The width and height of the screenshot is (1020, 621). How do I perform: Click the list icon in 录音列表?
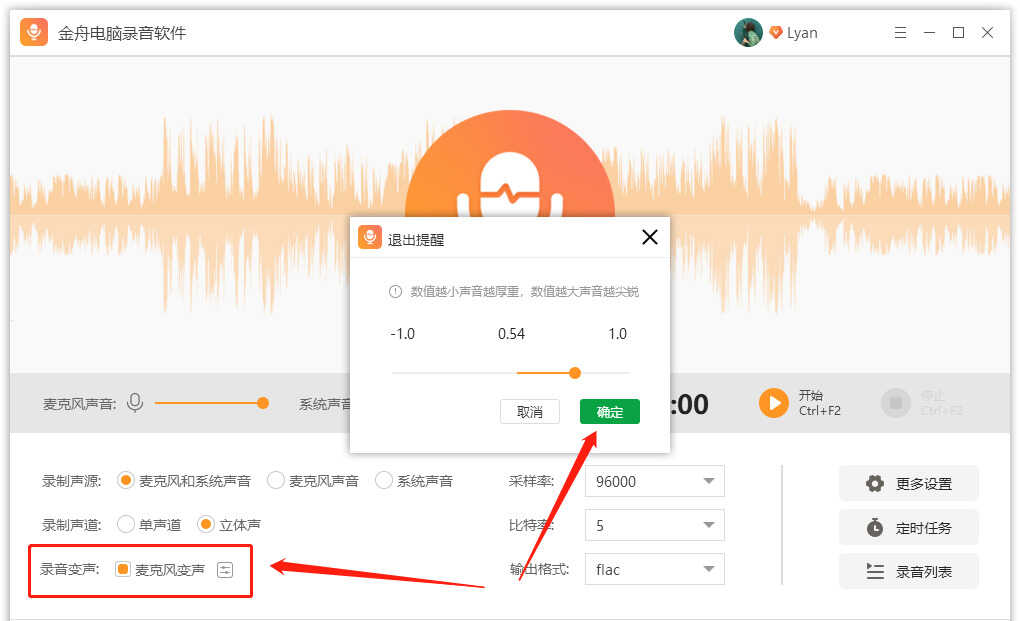(x=875, y=572)
